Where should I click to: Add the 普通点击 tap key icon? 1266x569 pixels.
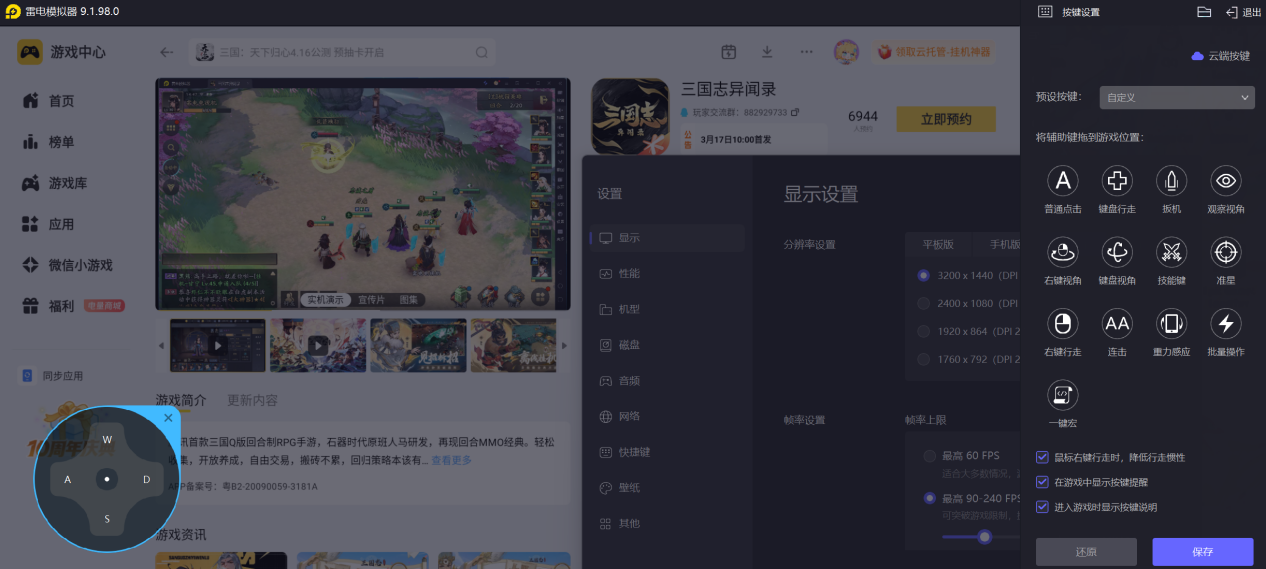coord(1062,181)
